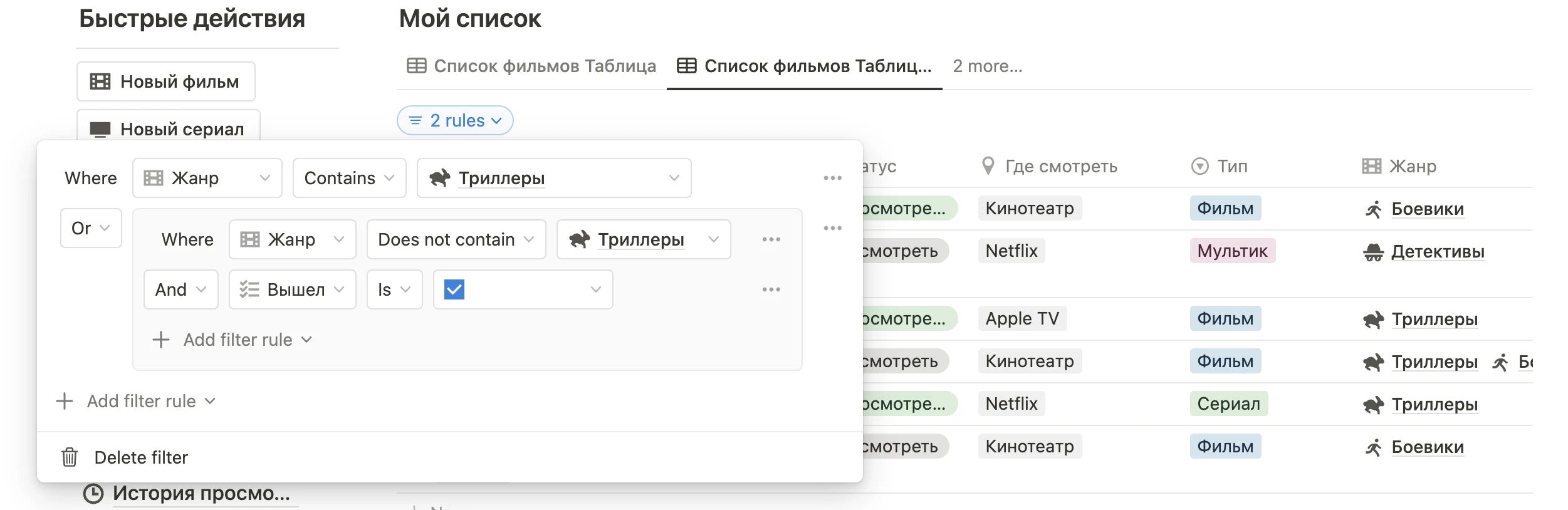This screenshot has height=510, width=1568.
Task: Open options dots for the filter group
Action: coord(832,228)
